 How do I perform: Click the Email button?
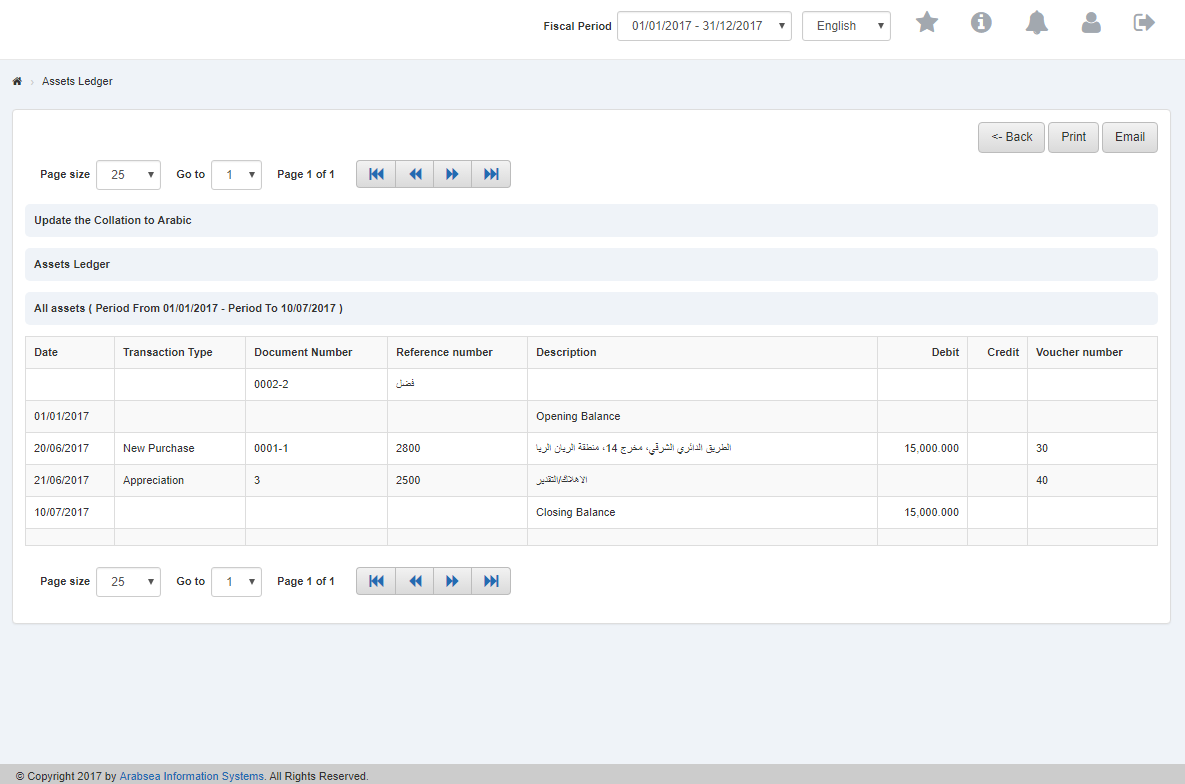(1129, 137)
